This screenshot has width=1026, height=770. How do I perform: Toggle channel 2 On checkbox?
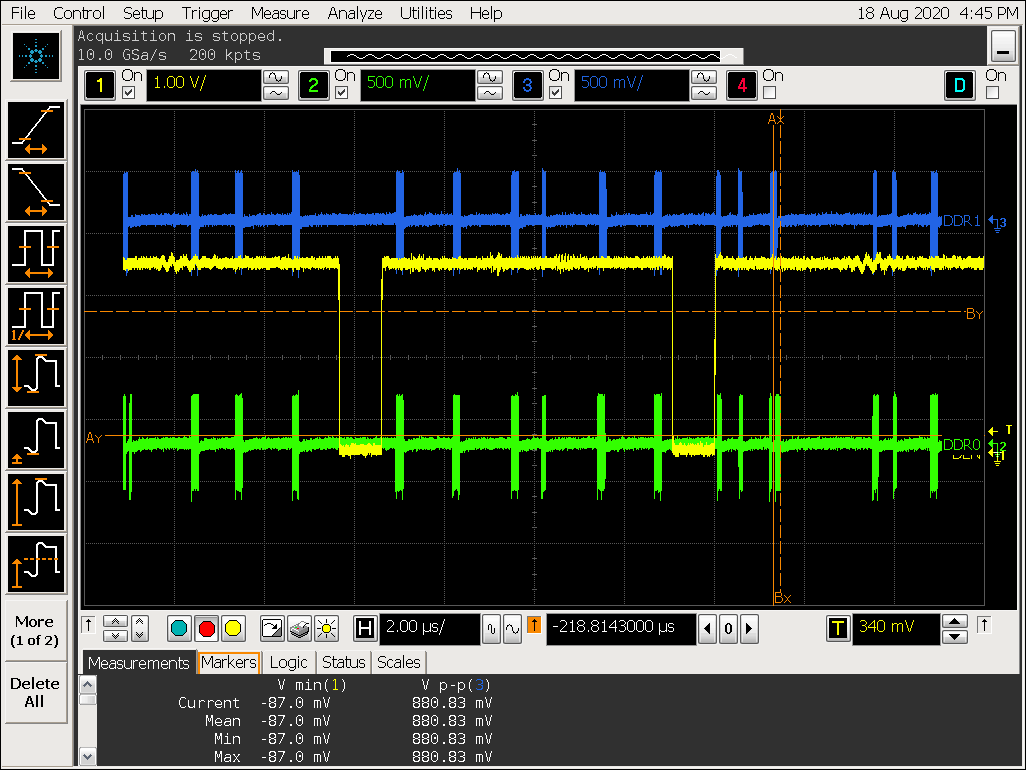tap(342, 93)
